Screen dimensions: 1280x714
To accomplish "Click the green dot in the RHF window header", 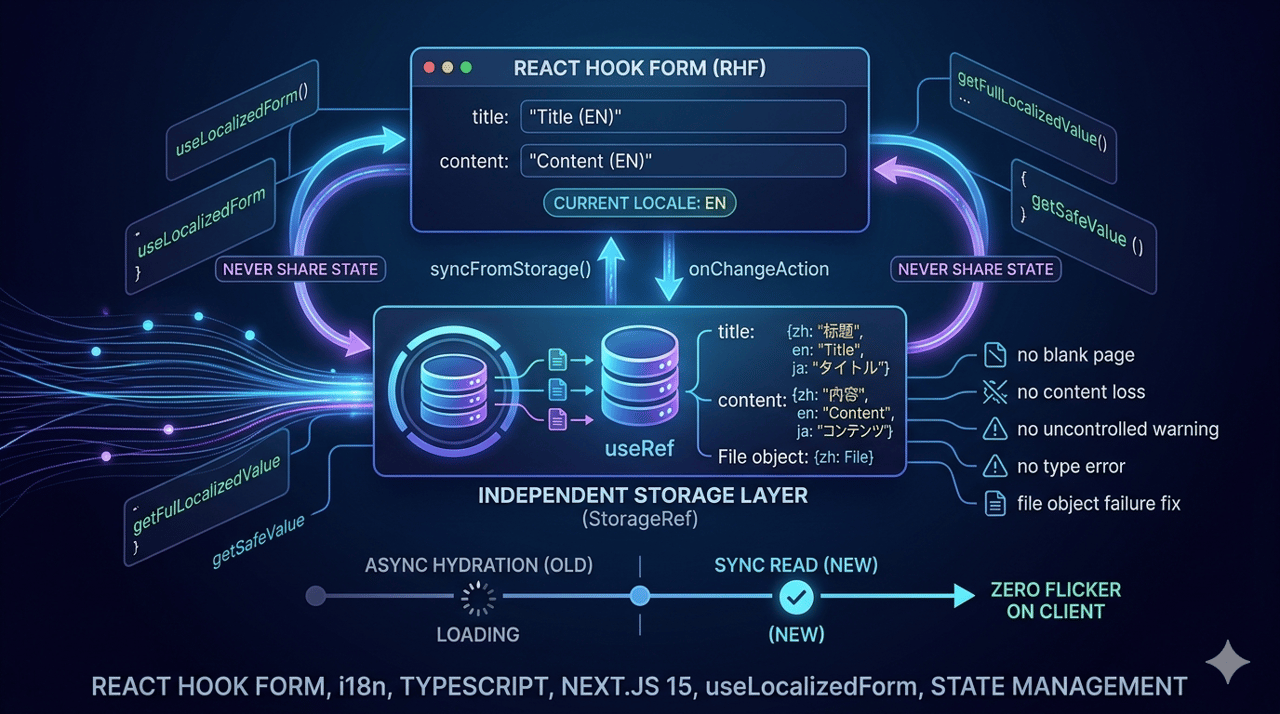I will [x=466, y=68].
